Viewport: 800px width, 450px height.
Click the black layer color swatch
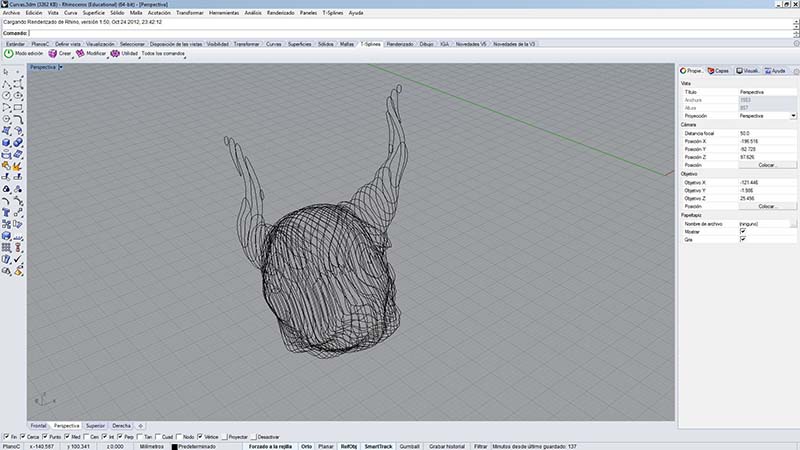[x=174, y=447]
